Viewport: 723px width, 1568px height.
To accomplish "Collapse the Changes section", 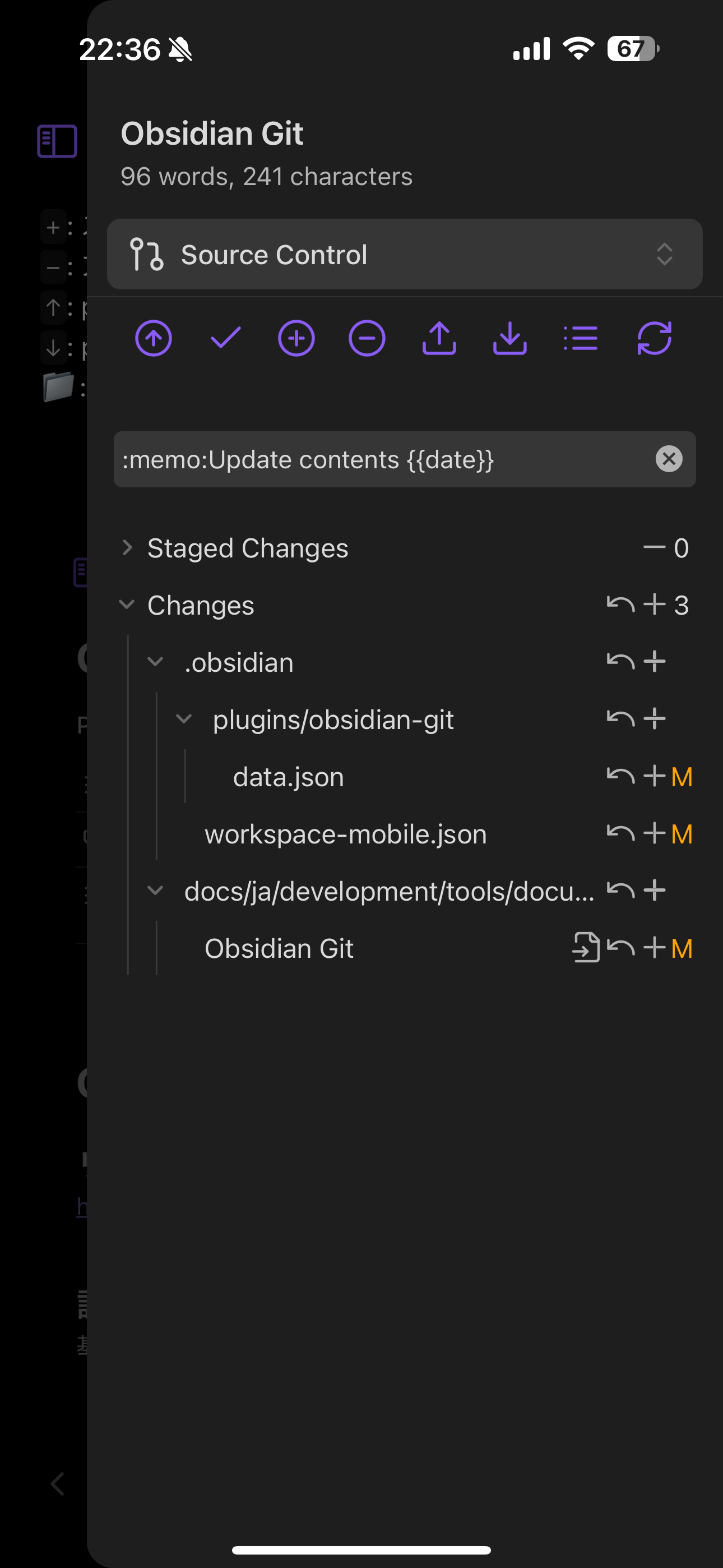I will (x=127, y=605).
